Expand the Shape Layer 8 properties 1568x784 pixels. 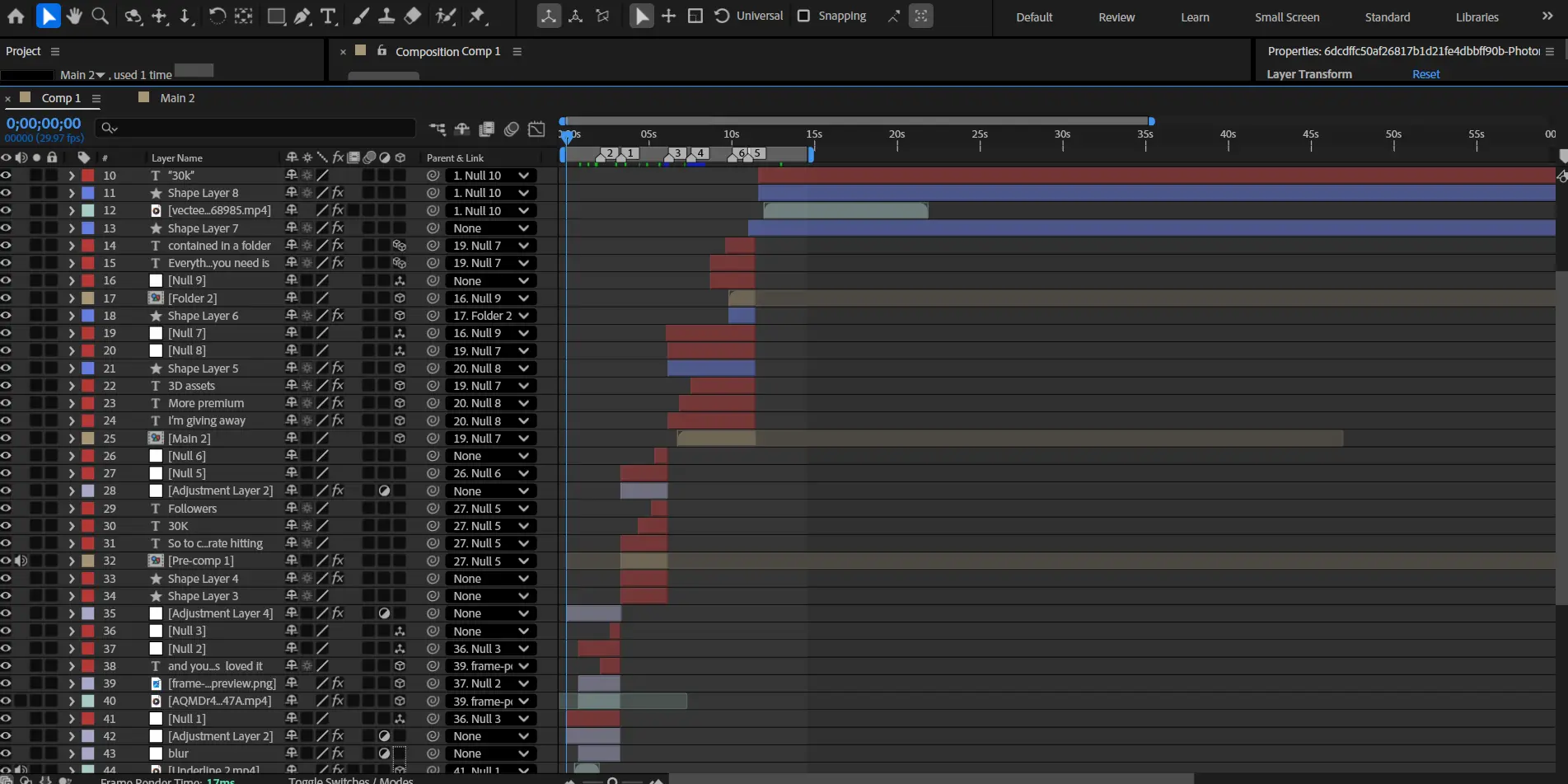(x=72, y=193)
